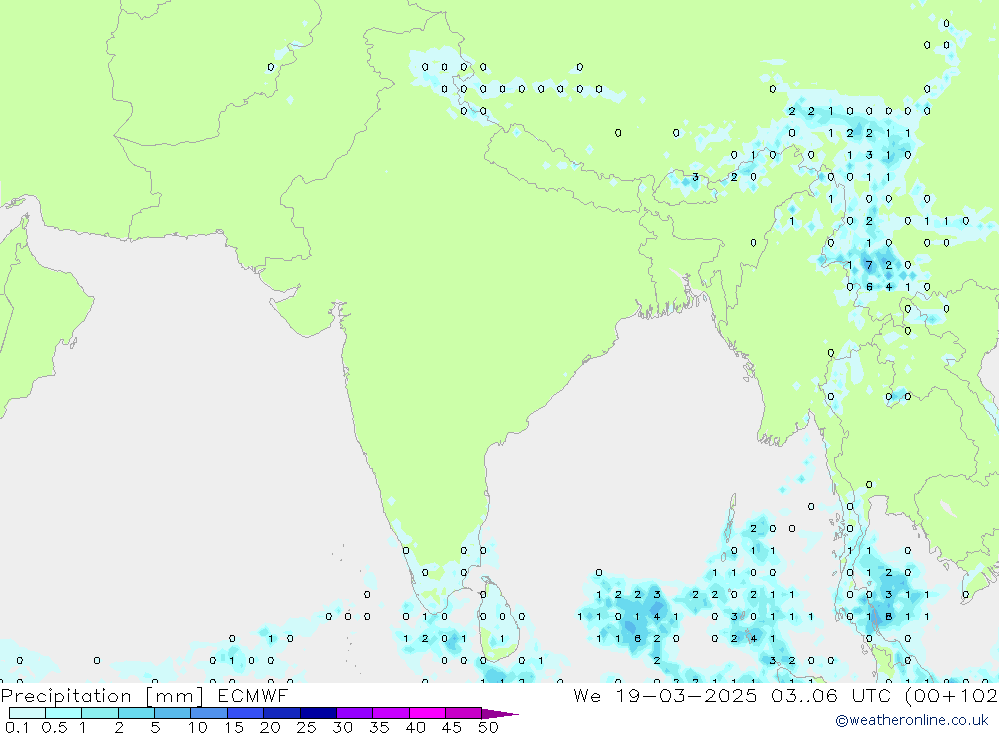Select the blue 10–15 mm legend swatch
Image resolution: width=1000 pixels, height=733 pixels.
click(209, 713)
